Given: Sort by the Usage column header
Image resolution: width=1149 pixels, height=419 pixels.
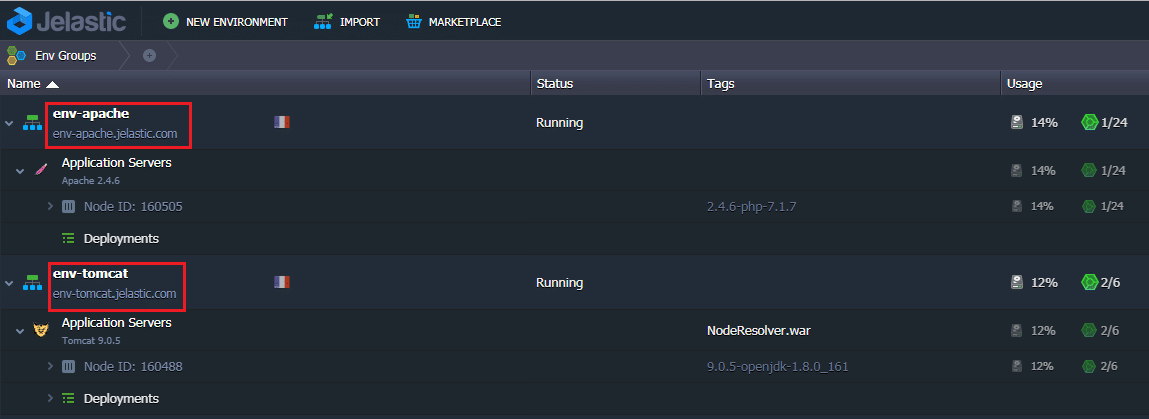Looking at the screenshot, I should [x=1075, y=84].
